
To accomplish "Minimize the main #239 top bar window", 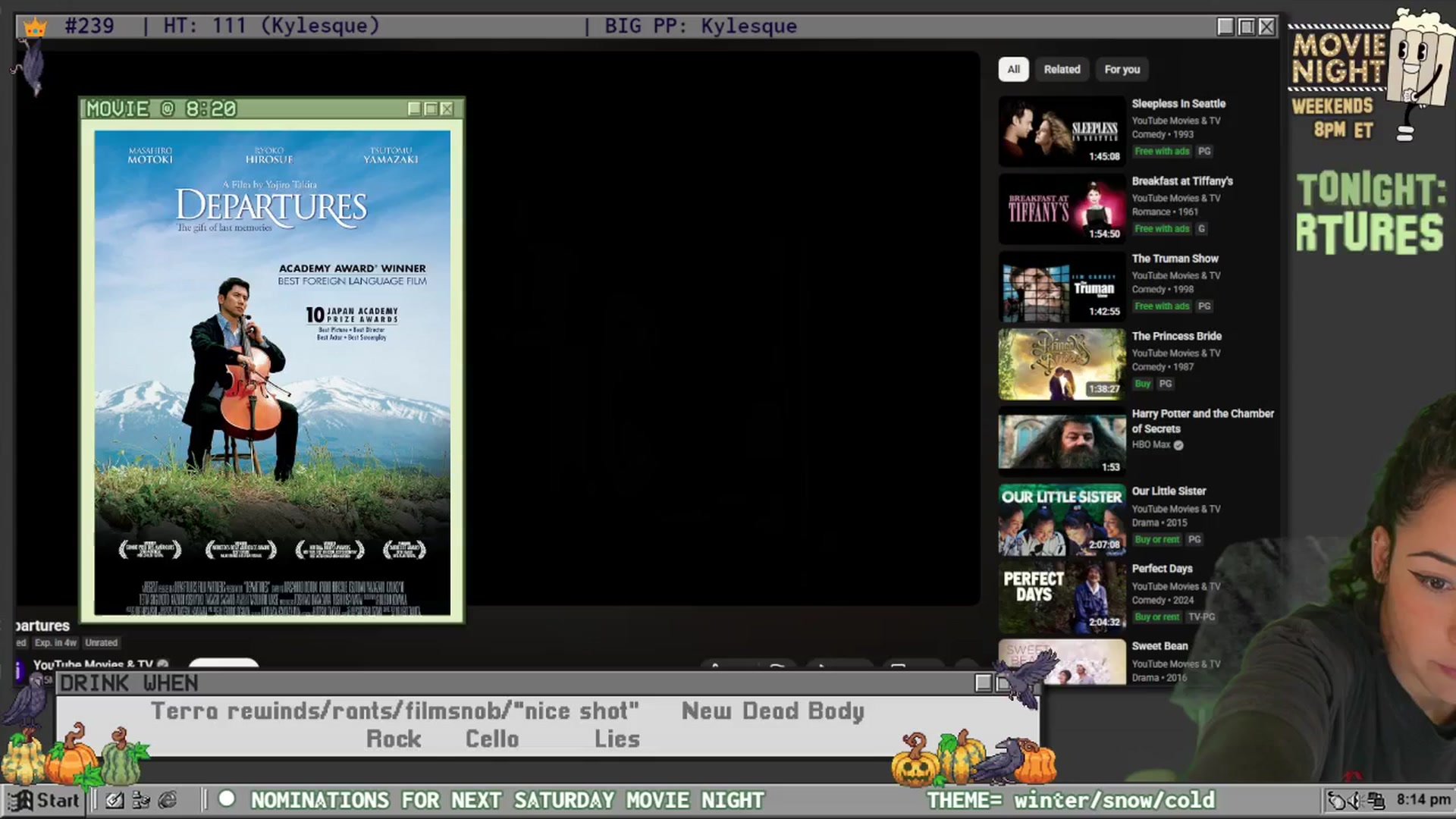I will [1225, 27].
